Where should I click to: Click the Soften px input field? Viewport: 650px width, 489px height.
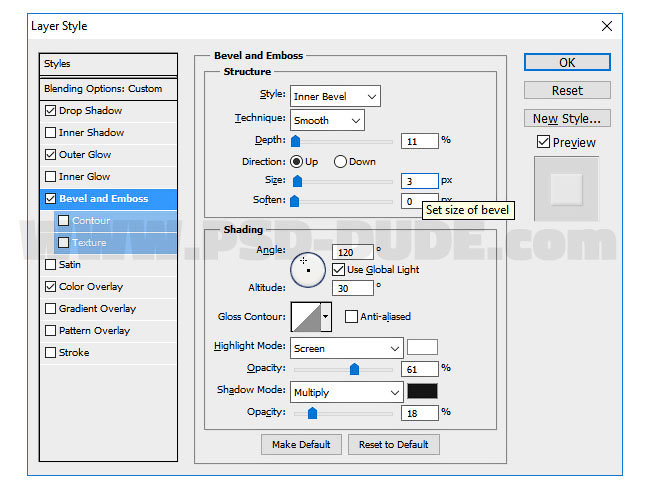pyautogui.click(x=411, y=201)
